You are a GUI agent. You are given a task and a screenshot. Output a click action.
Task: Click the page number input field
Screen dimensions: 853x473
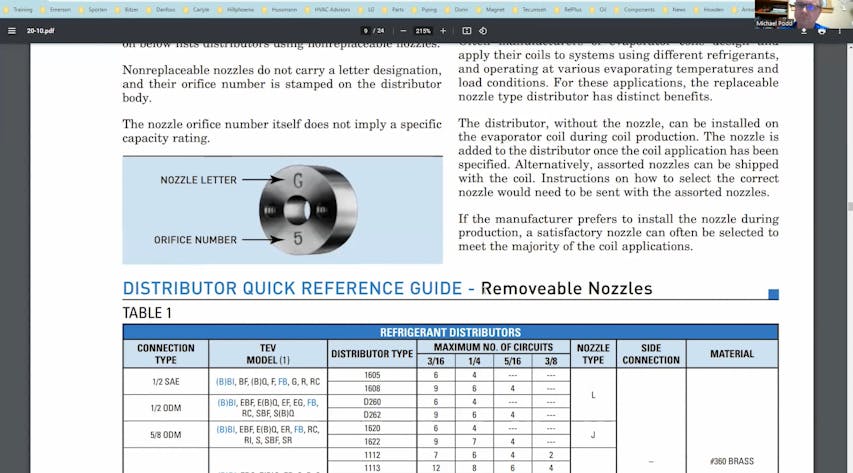click(367, 31)
